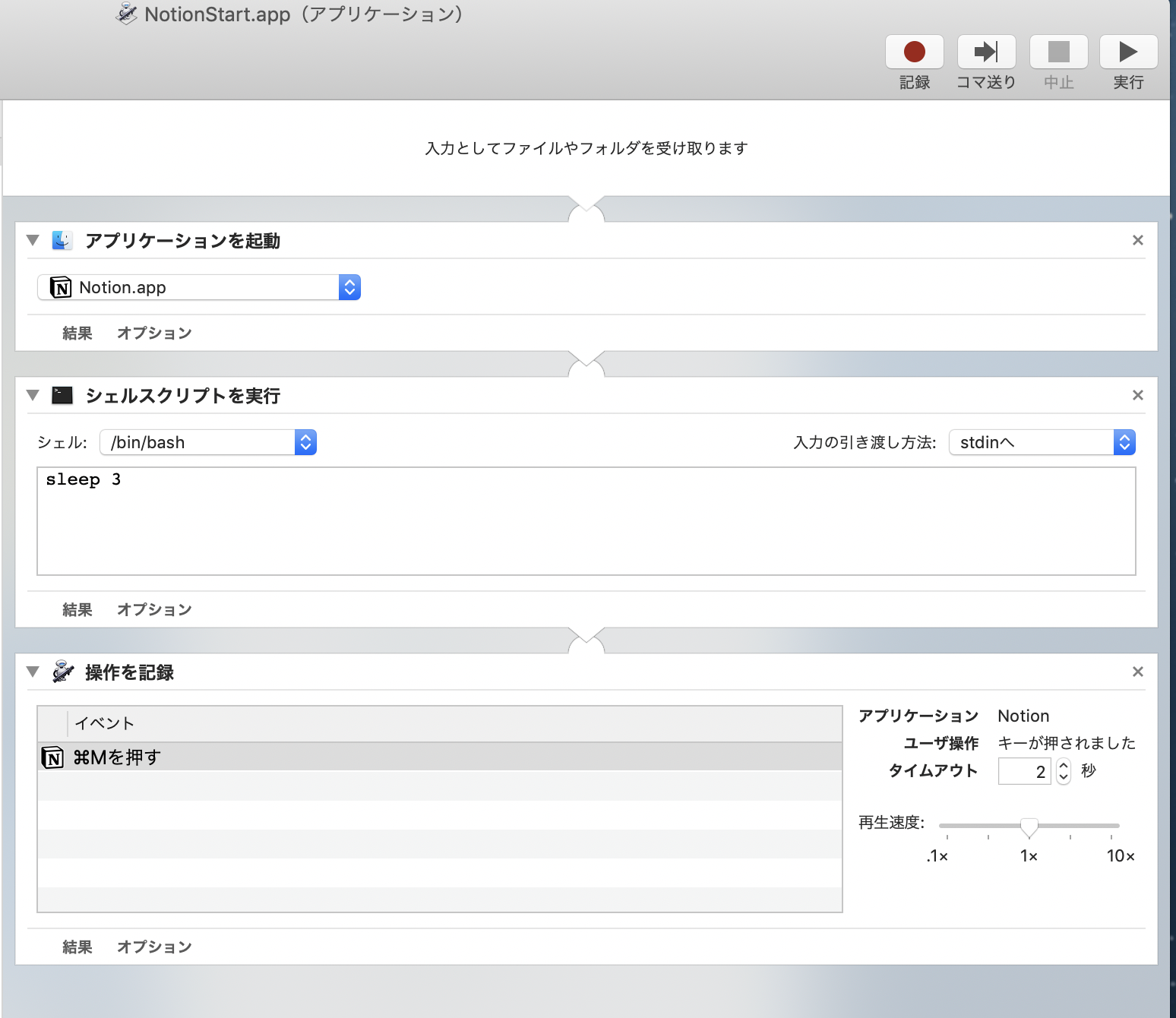
Task: Click the NotionStart.app window title
Action: coord(304,14)
